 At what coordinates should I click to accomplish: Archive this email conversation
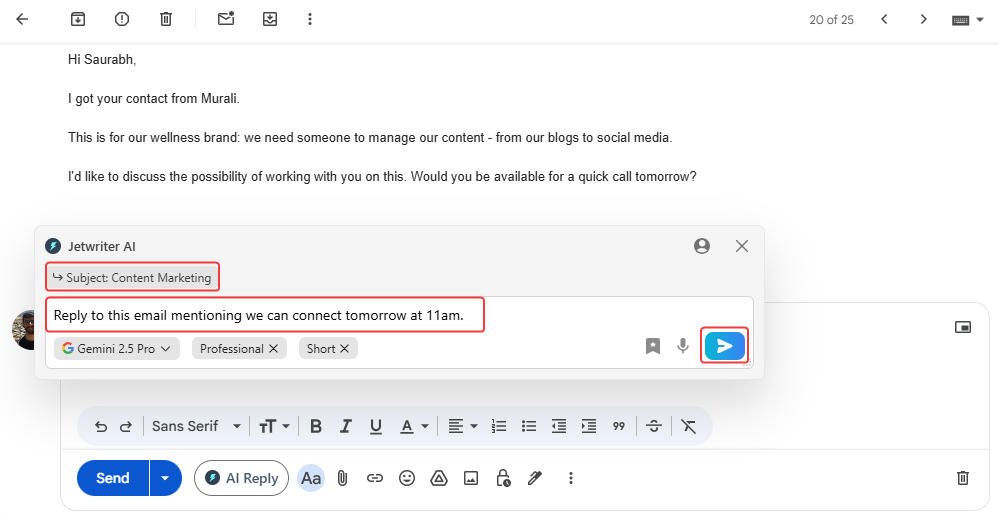78,19
